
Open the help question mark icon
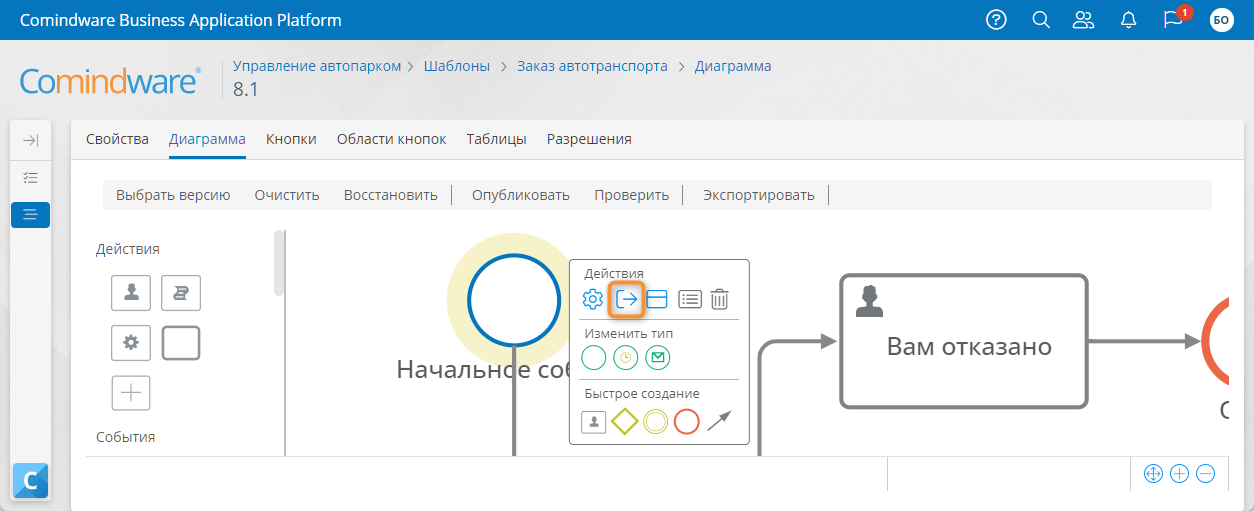996,20
